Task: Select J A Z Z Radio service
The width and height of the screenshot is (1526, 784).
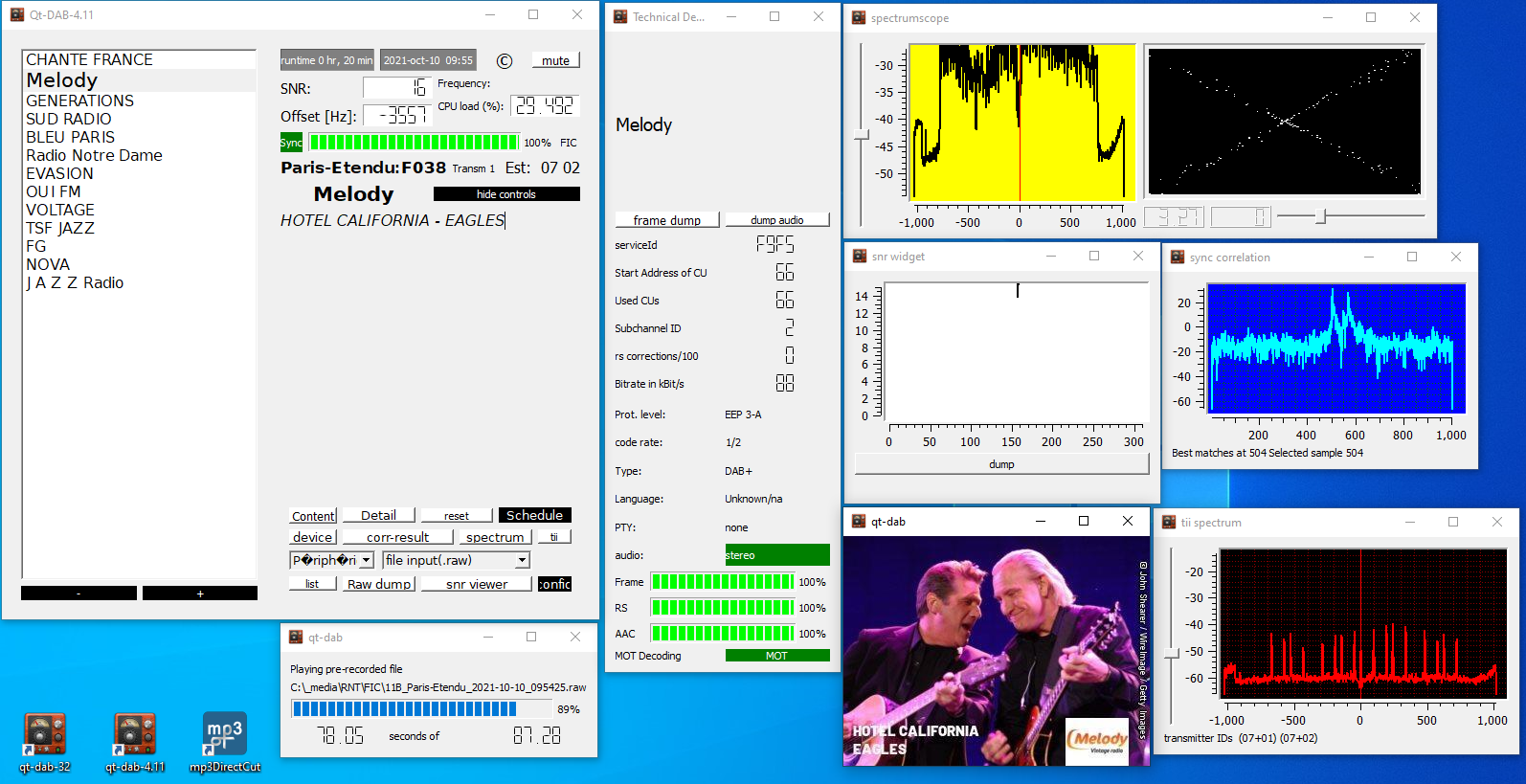Action: click(x=140, y=282)
